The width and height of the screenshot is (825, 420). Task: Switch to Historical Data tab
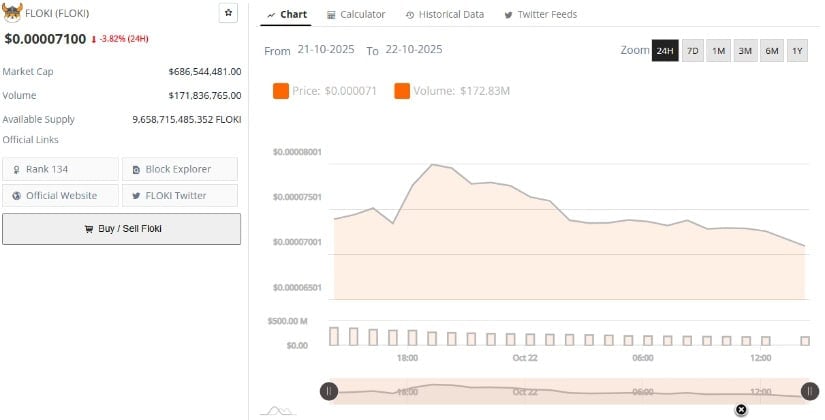[444, 15]
